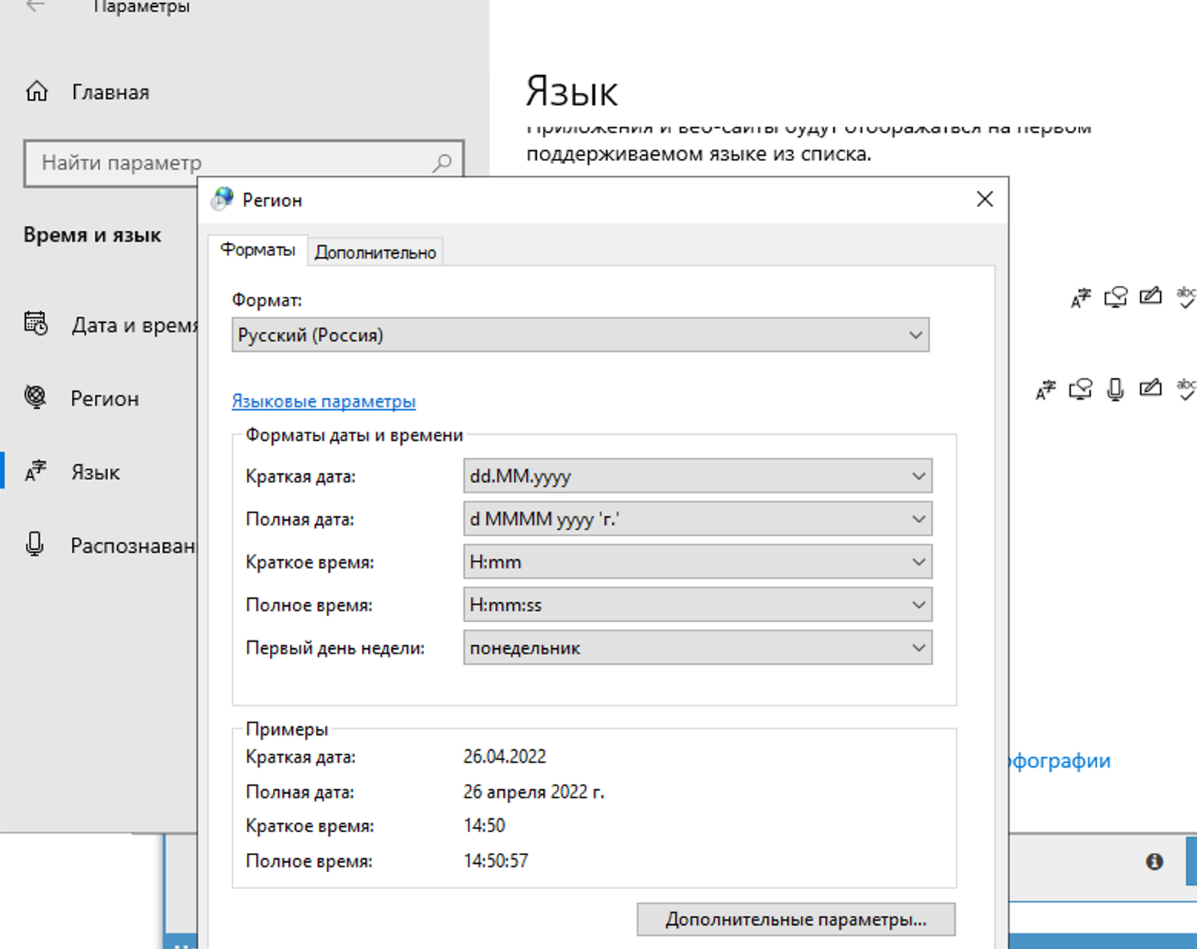
Task: Click the Найти параметр search field
Action: pos(230,163)
